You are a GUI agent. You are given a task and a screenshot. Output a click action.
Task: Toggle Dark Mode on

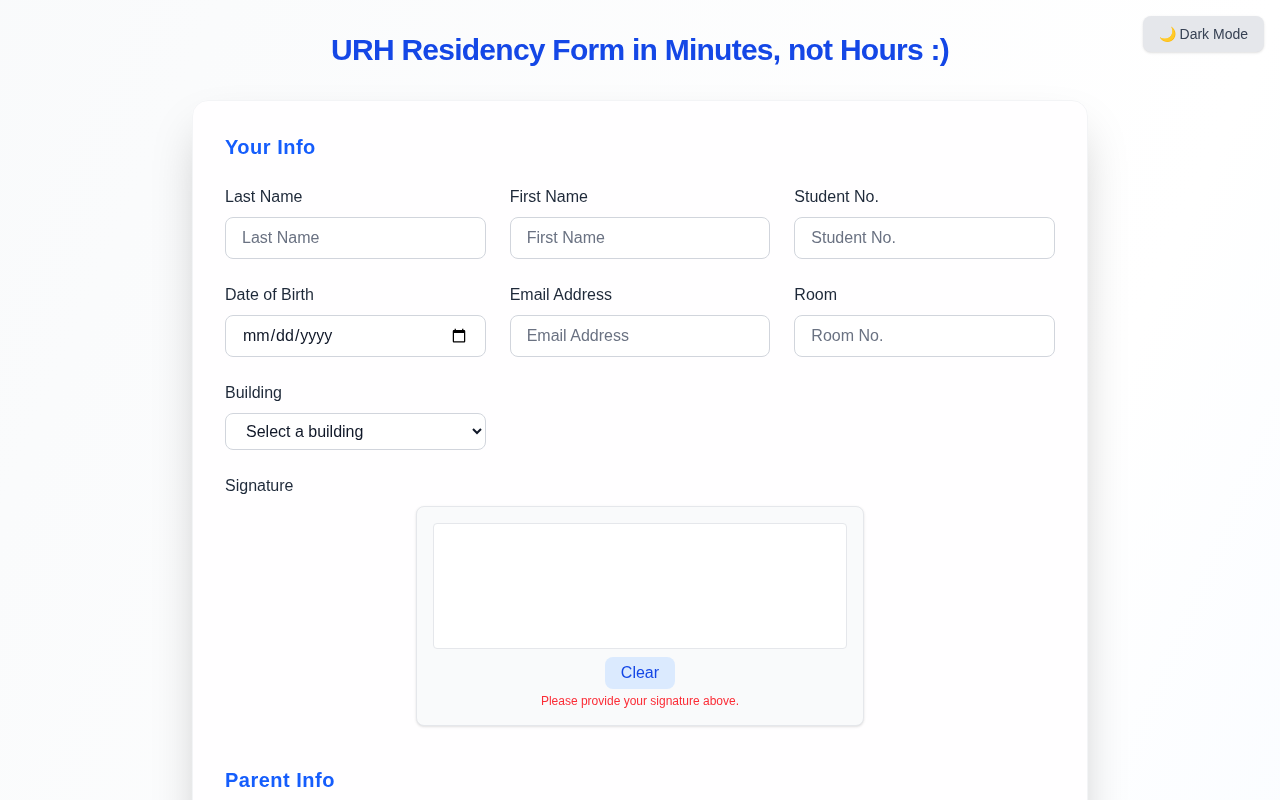pos(1203,34)
